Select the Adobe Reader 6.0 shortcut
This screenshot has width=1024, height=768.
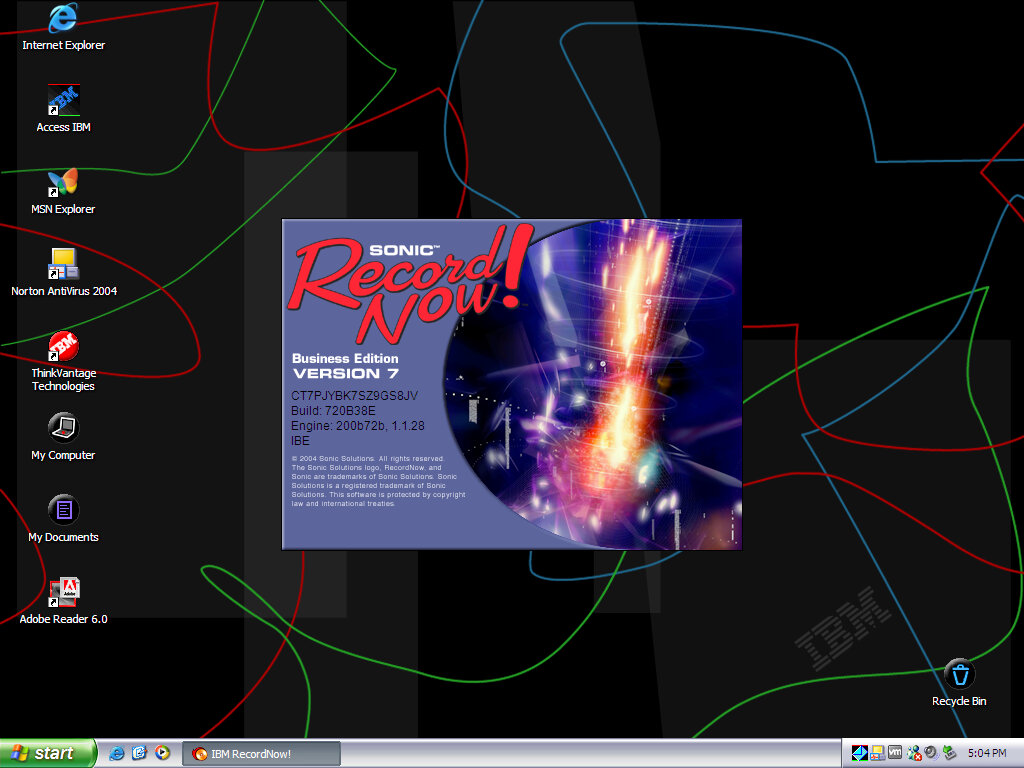[x=64, y=593]
